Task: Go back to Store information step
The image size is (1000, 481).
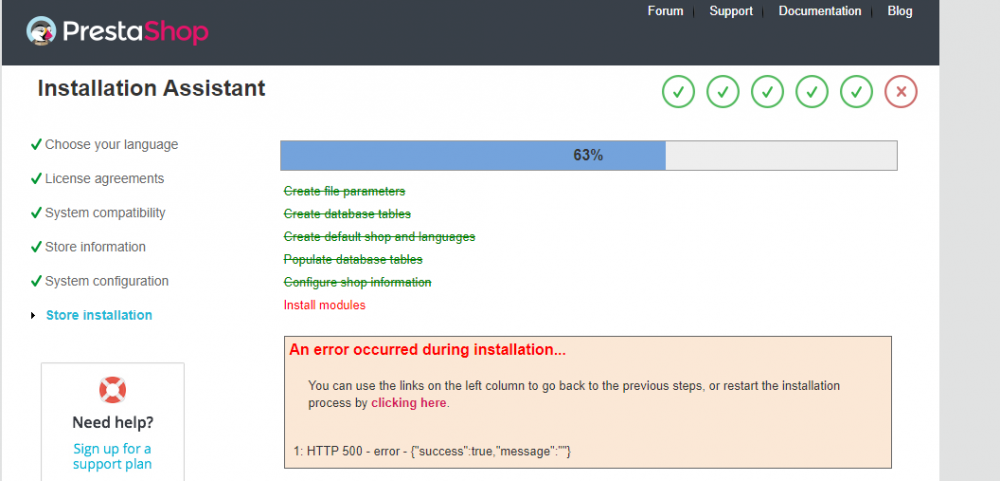Action: (x=95, y=247)
